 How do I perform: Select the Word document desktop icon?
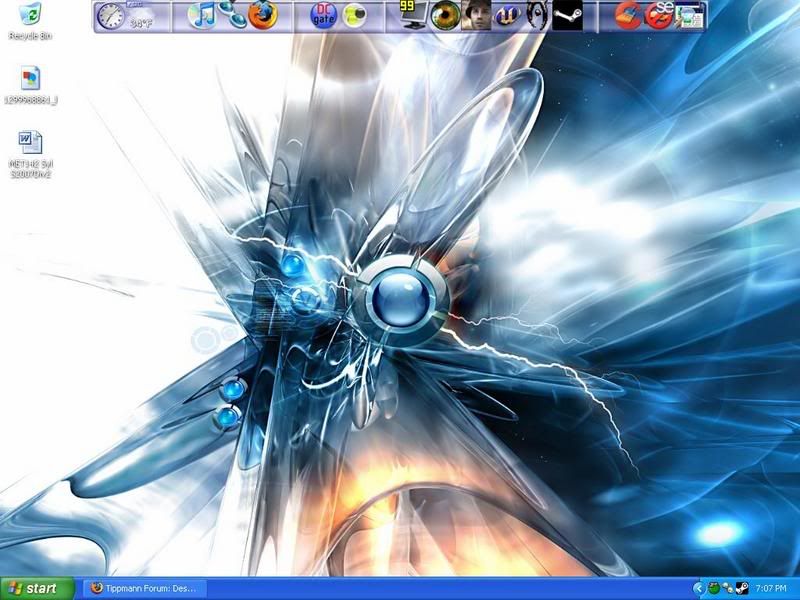pyautogui.click(x=30, y=142)
